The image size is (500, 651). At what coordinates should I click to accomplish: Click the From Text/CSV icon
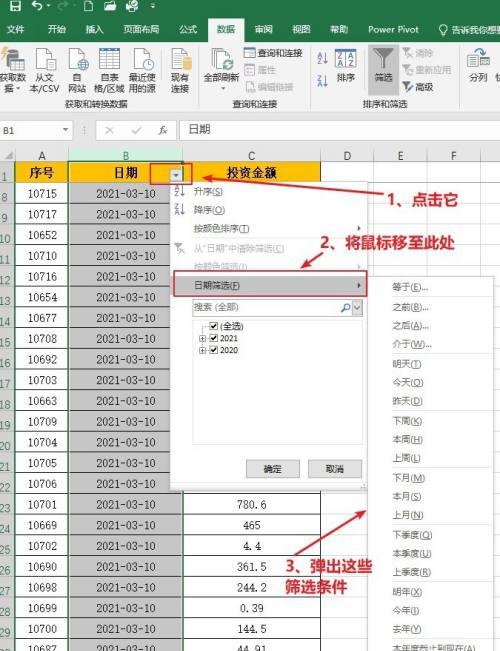[x=45, y=59]
